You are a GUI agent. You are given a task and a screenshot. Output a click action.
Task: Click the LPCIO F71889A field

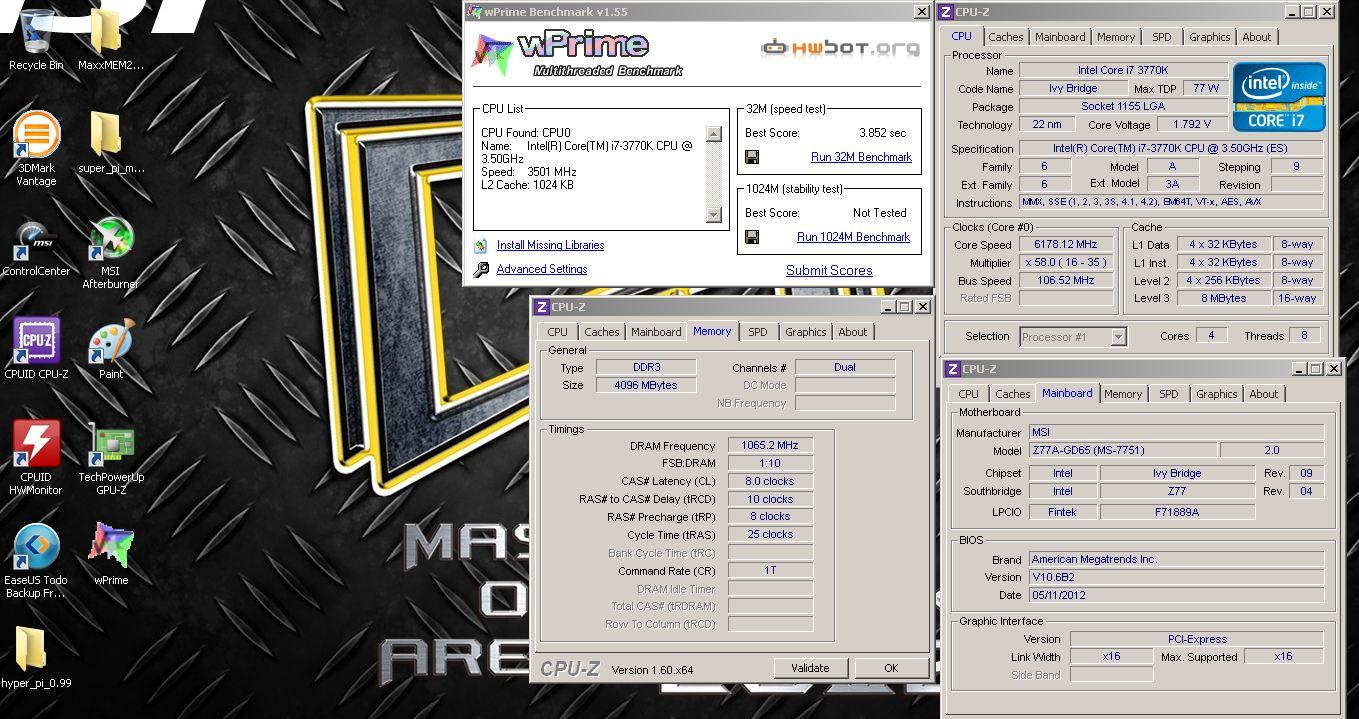tap(1177, 511)
